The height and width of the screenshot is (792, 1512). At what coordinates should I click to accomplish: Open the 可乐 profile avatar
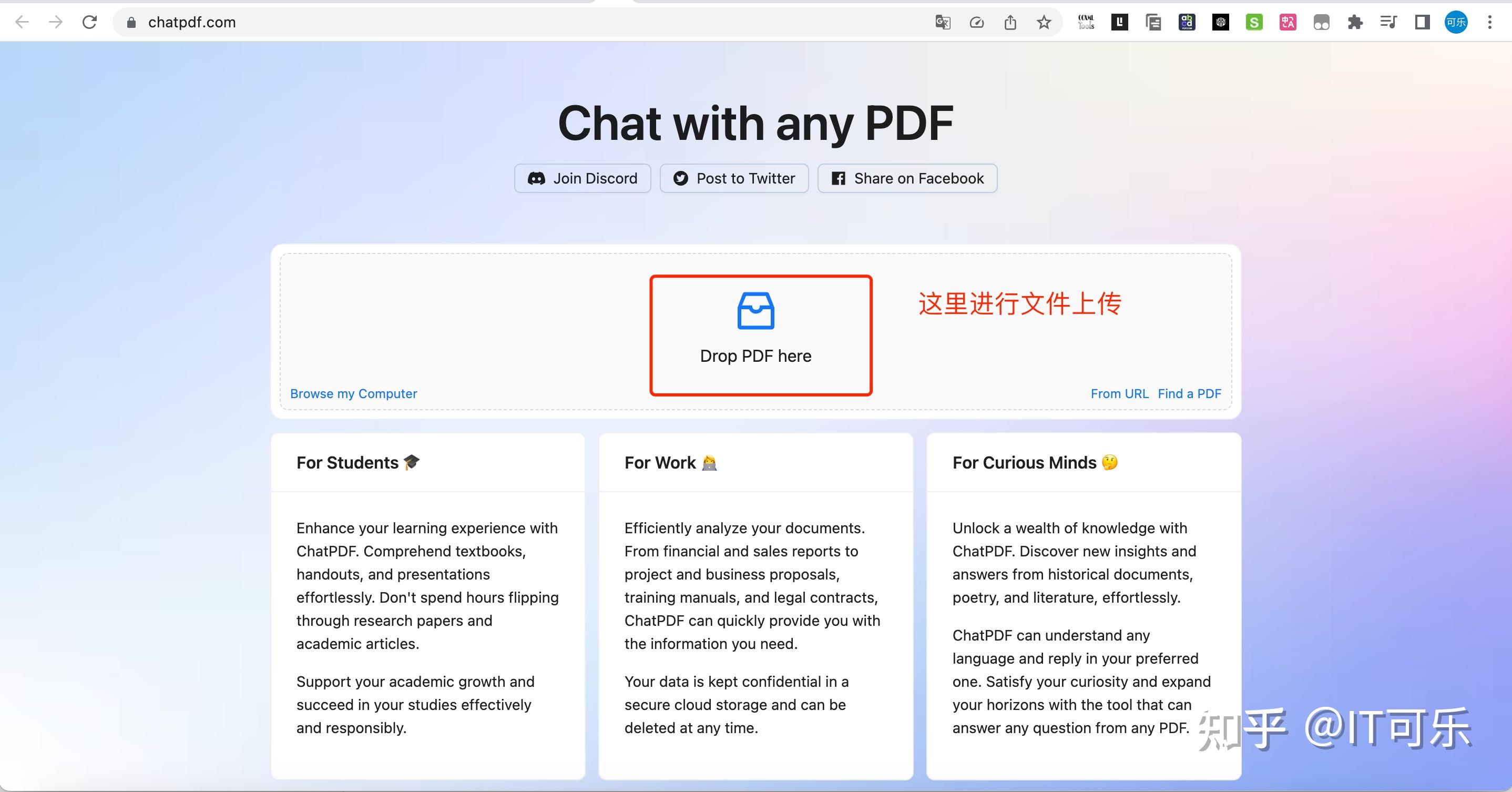1456,22
